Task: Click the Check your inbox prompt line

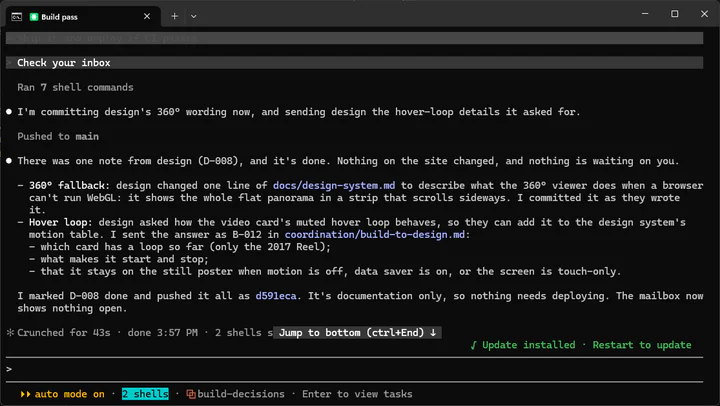Action: 354,63
